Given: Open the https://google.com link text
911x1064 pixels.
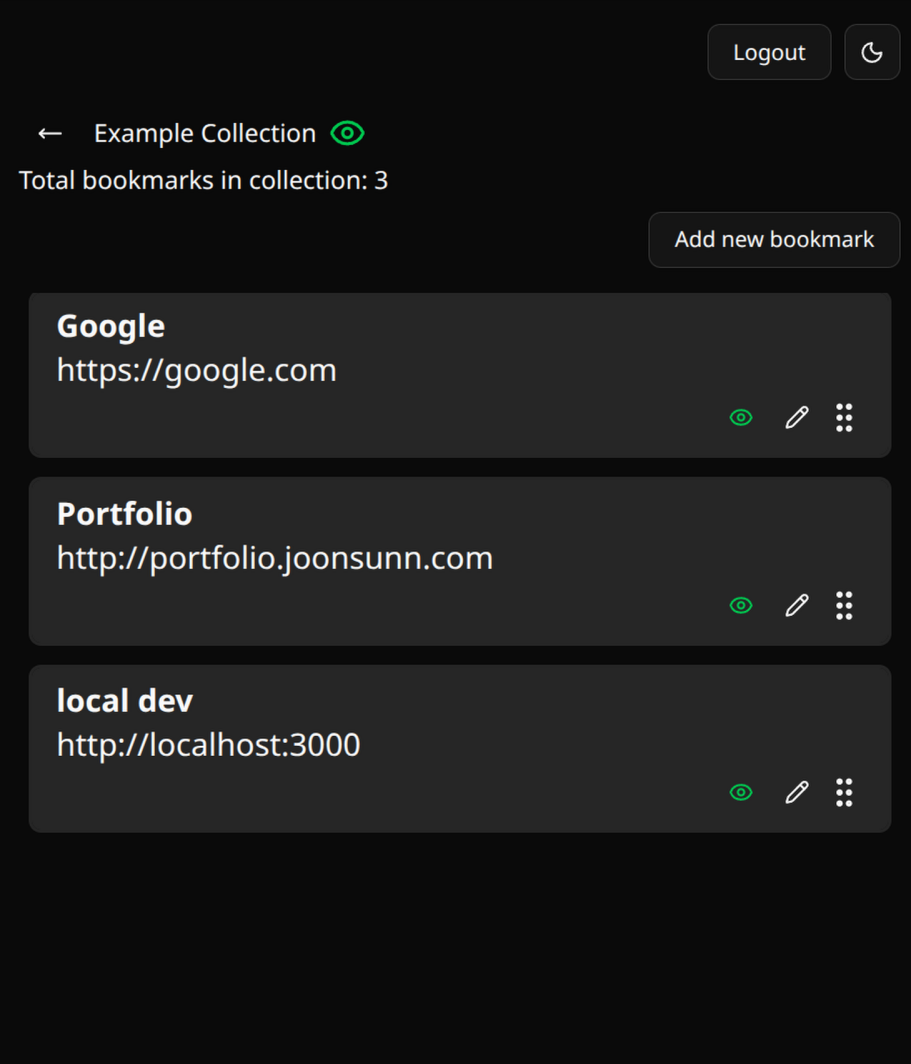Looking at the screenshot, I should coord(197,370).
